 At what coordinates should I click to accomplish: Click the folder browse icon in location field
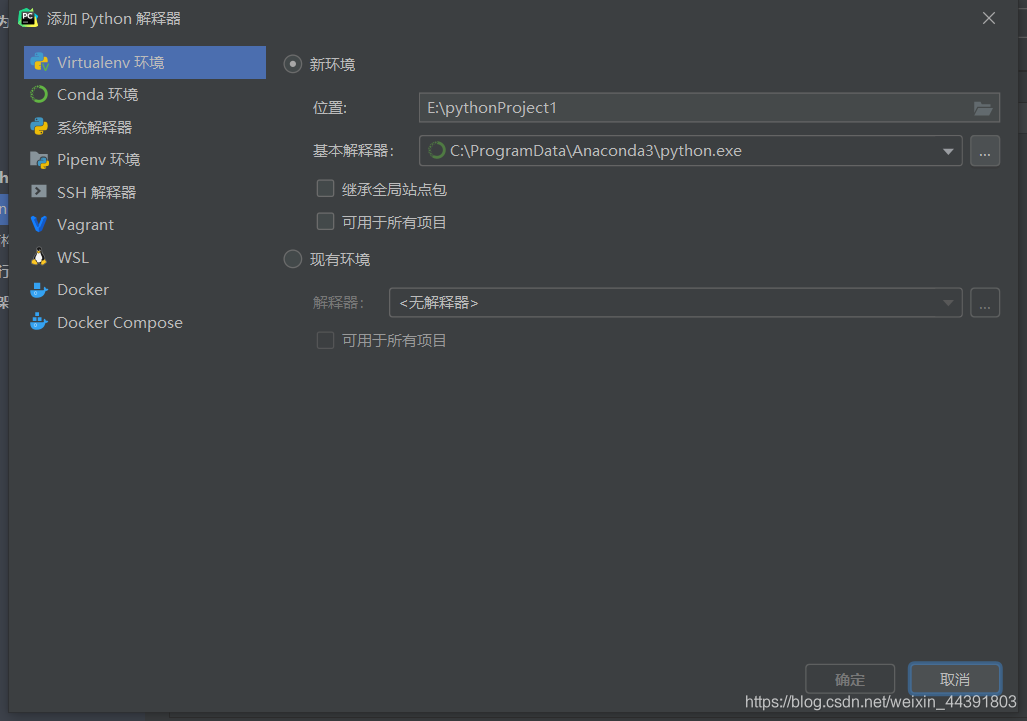[x=982, y=108]
